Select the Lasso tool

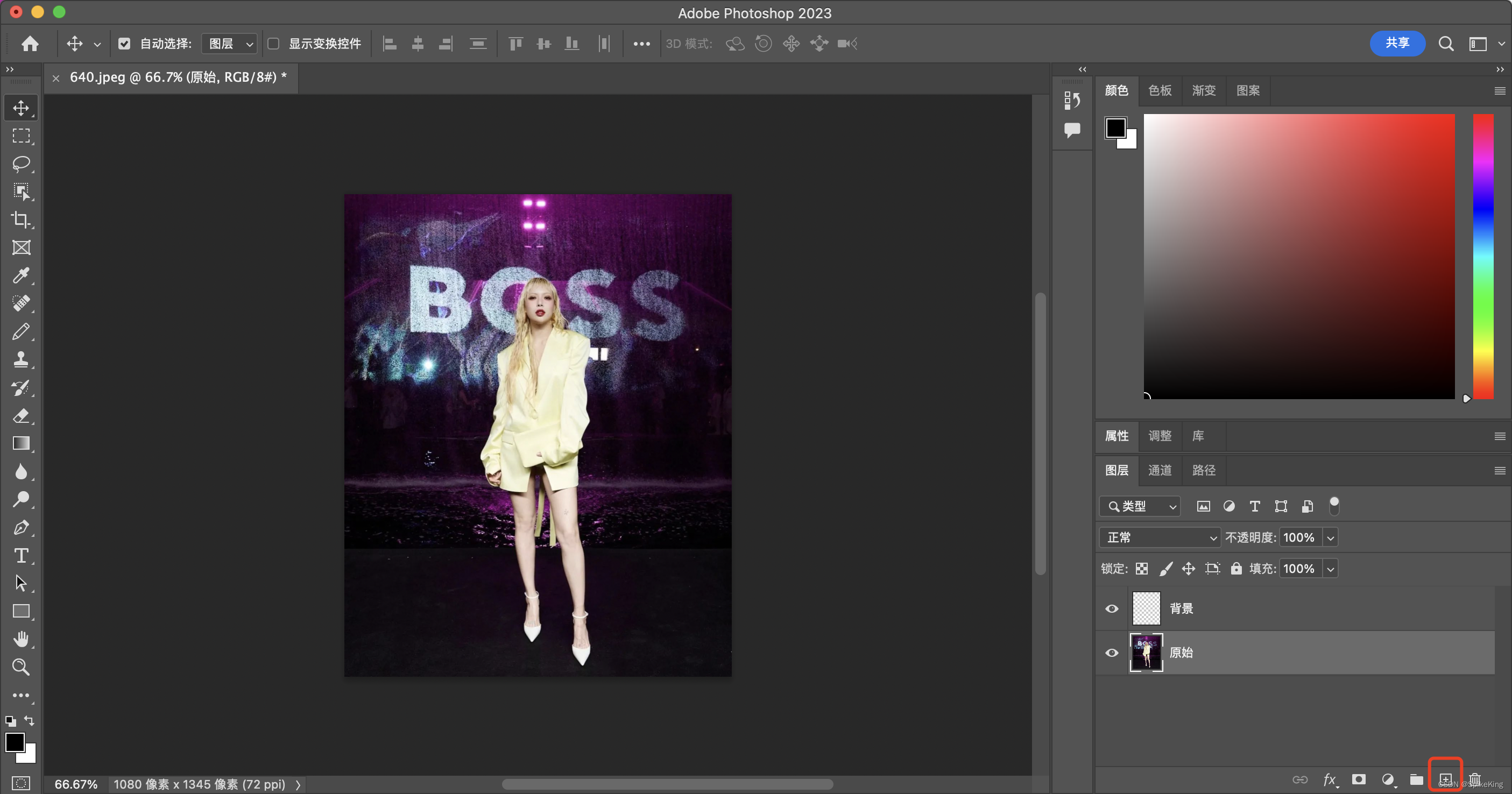[21, 163]
